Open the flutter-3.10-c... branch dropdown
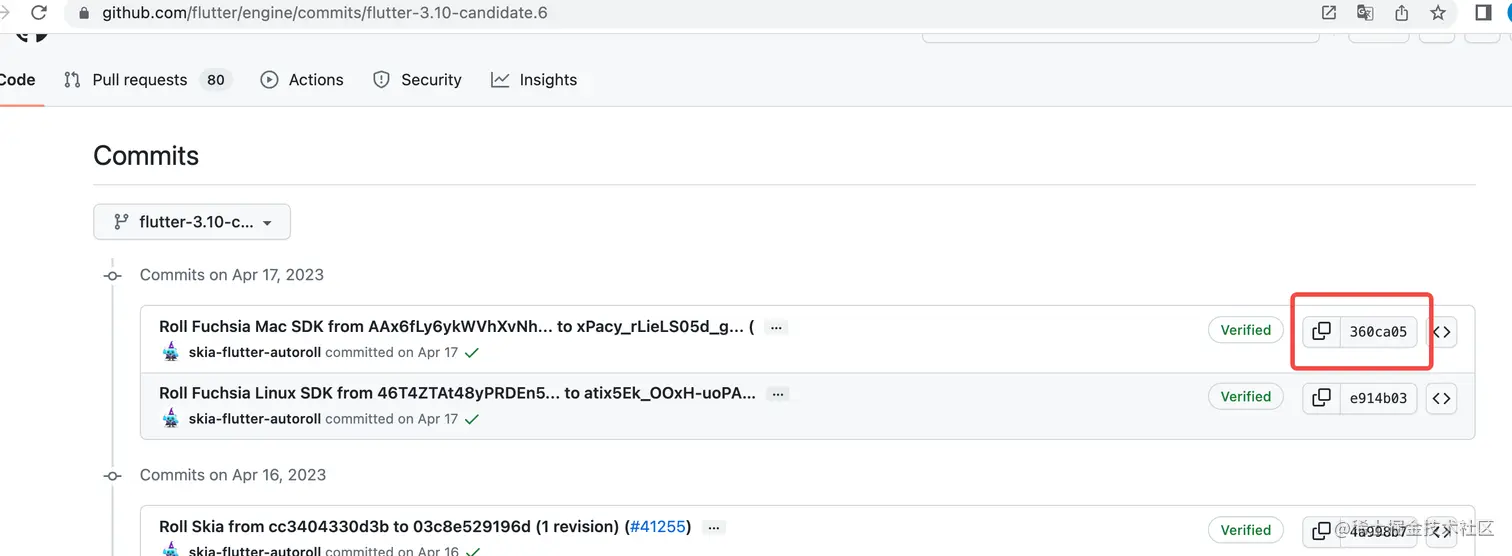Screen dimensions: 1512x556 pyautogui.click(x=192, y=222)
